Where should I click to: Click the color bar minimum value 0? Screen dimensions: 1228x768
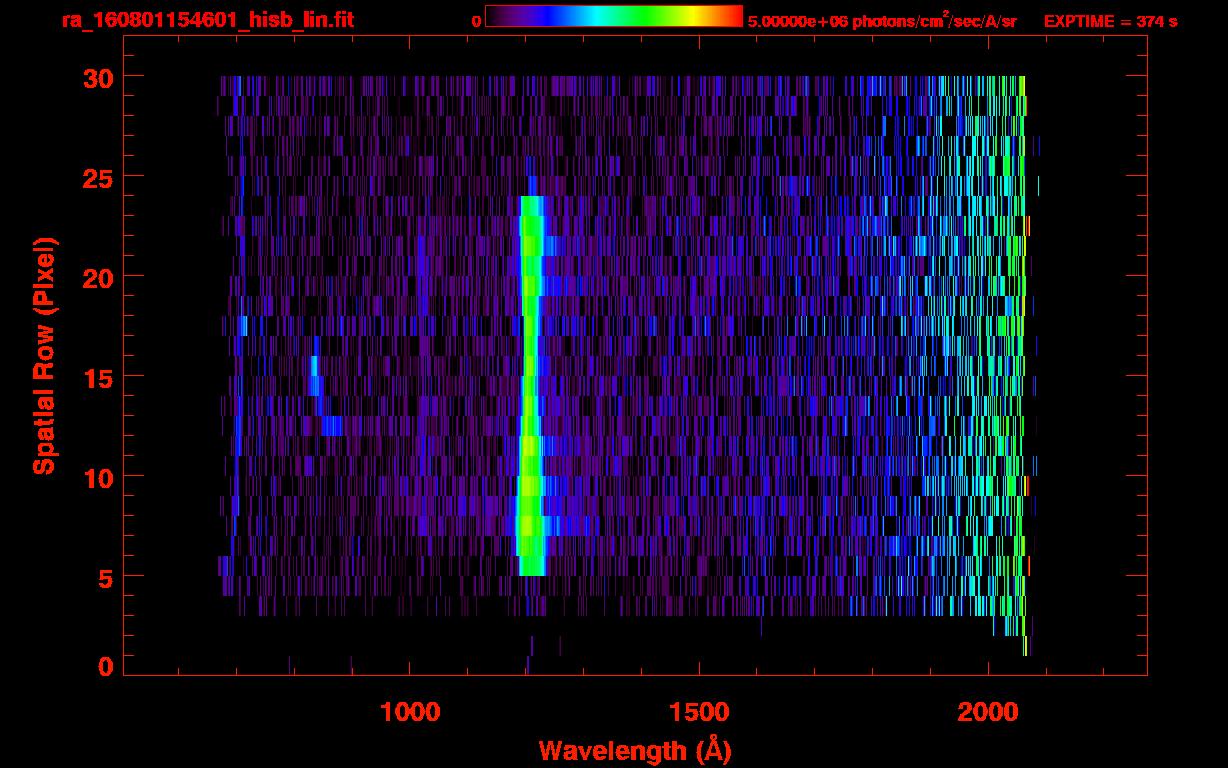click(476, 21)
